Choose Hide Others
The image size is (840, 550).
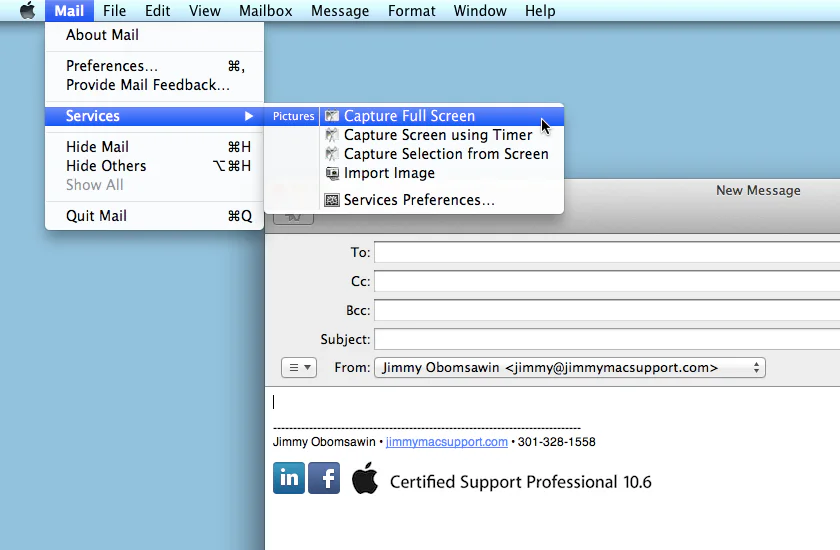point(154,166)
